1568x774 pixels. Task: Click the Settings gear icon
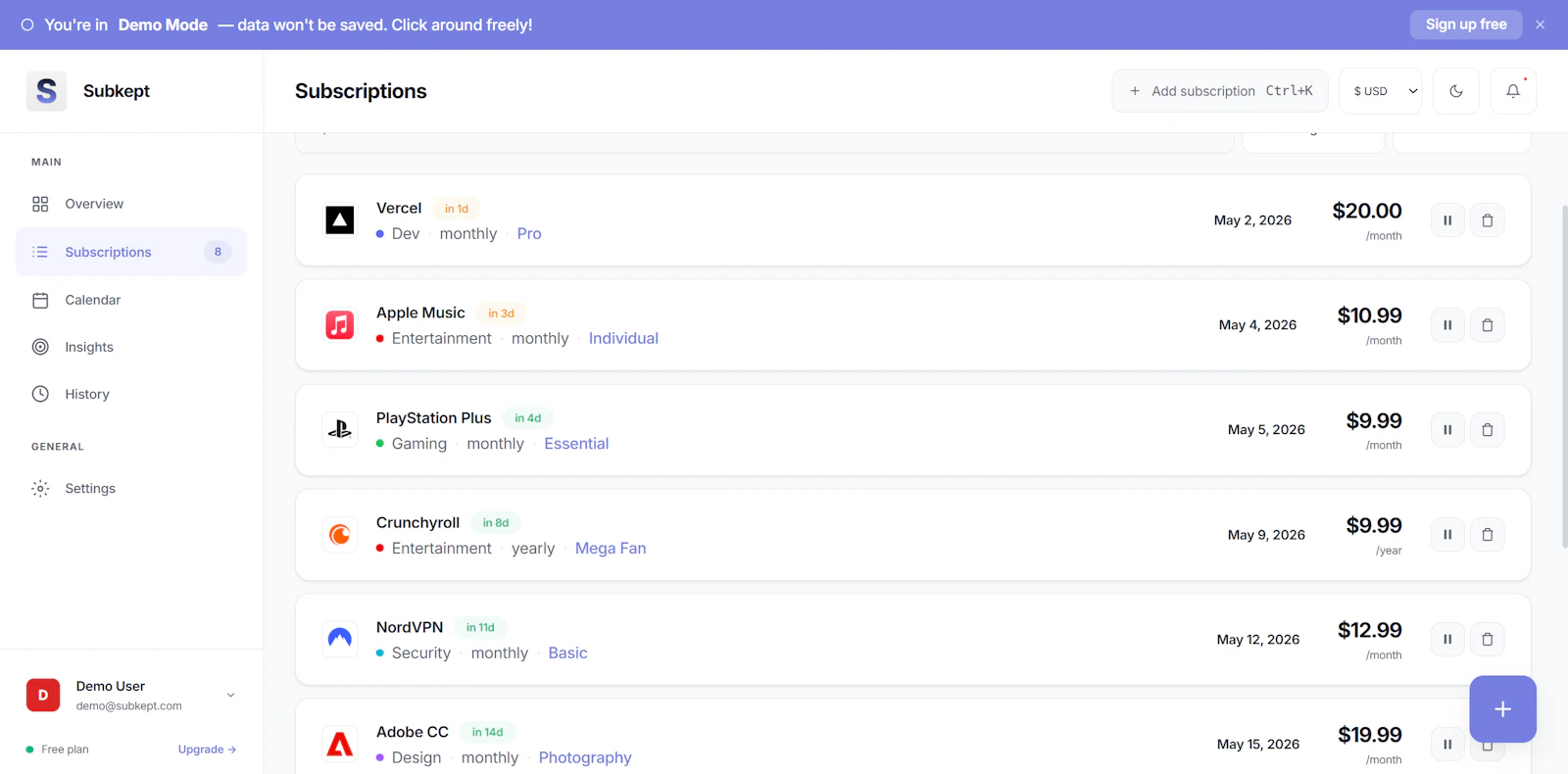tap(40, 488)
